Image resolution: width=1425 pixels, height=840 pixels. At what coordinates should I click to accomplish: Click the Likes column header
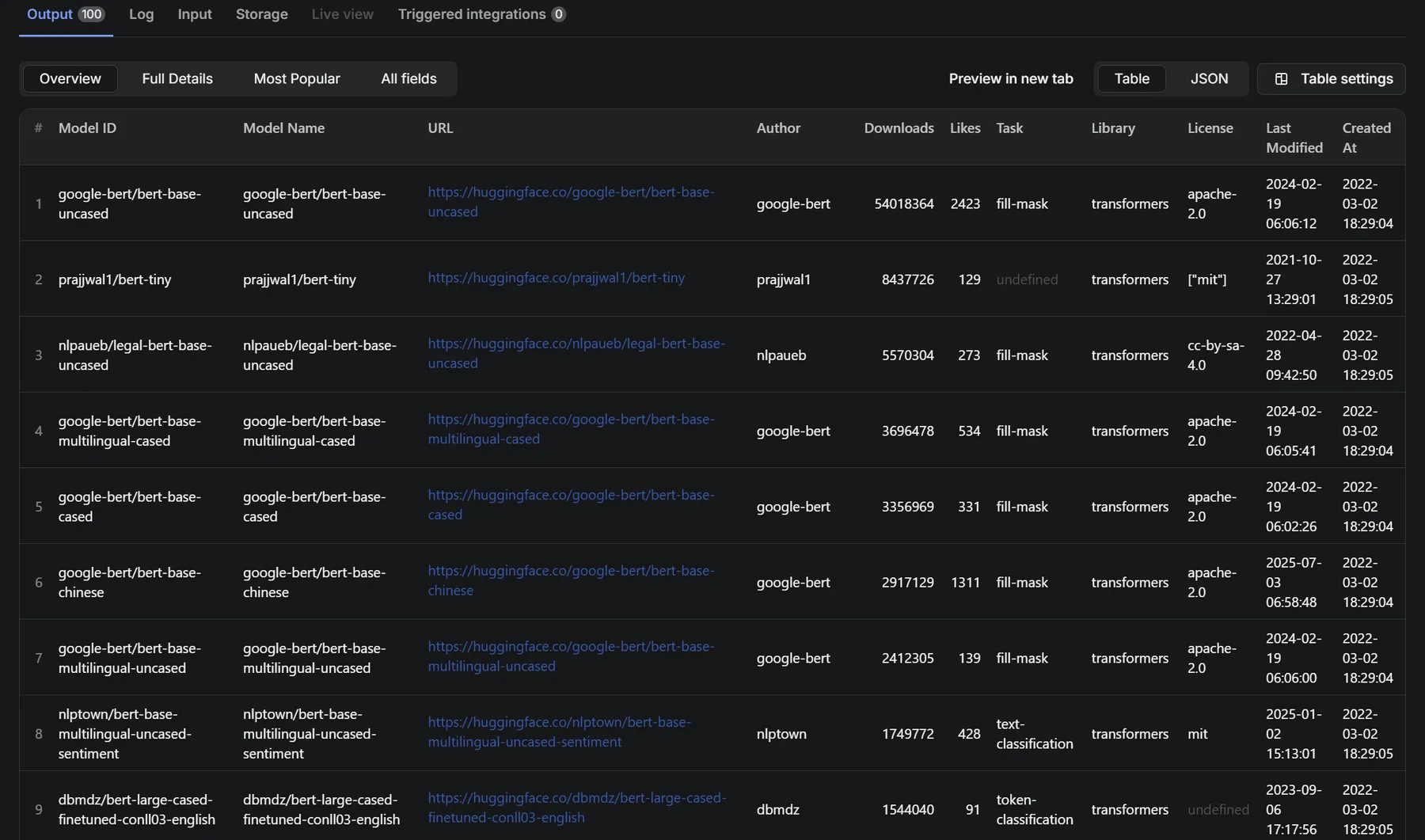pos(964,128)
